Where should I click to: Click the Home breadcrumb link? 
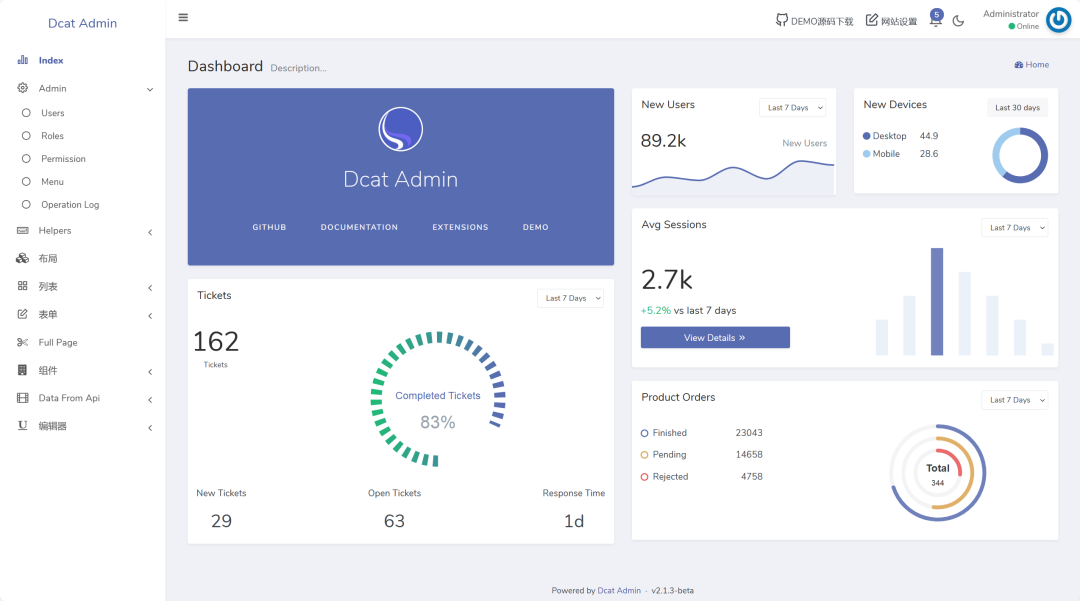point(1032,65)
